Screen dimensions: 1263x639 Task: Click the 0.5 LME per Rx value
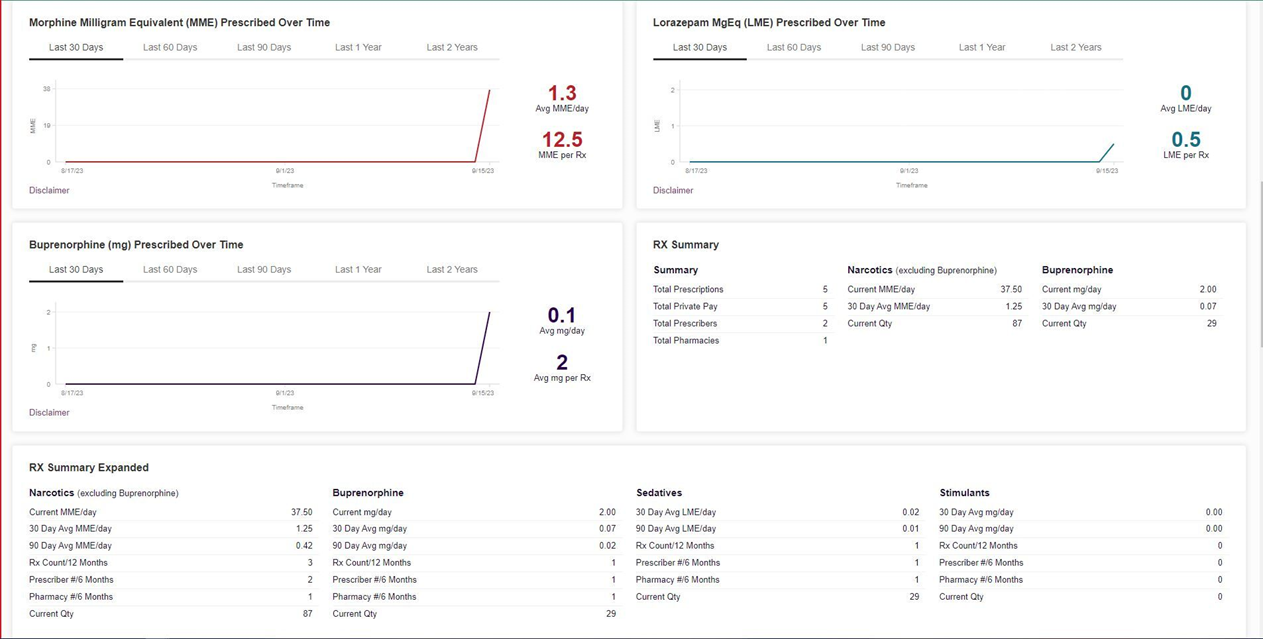pos(1186,139)
